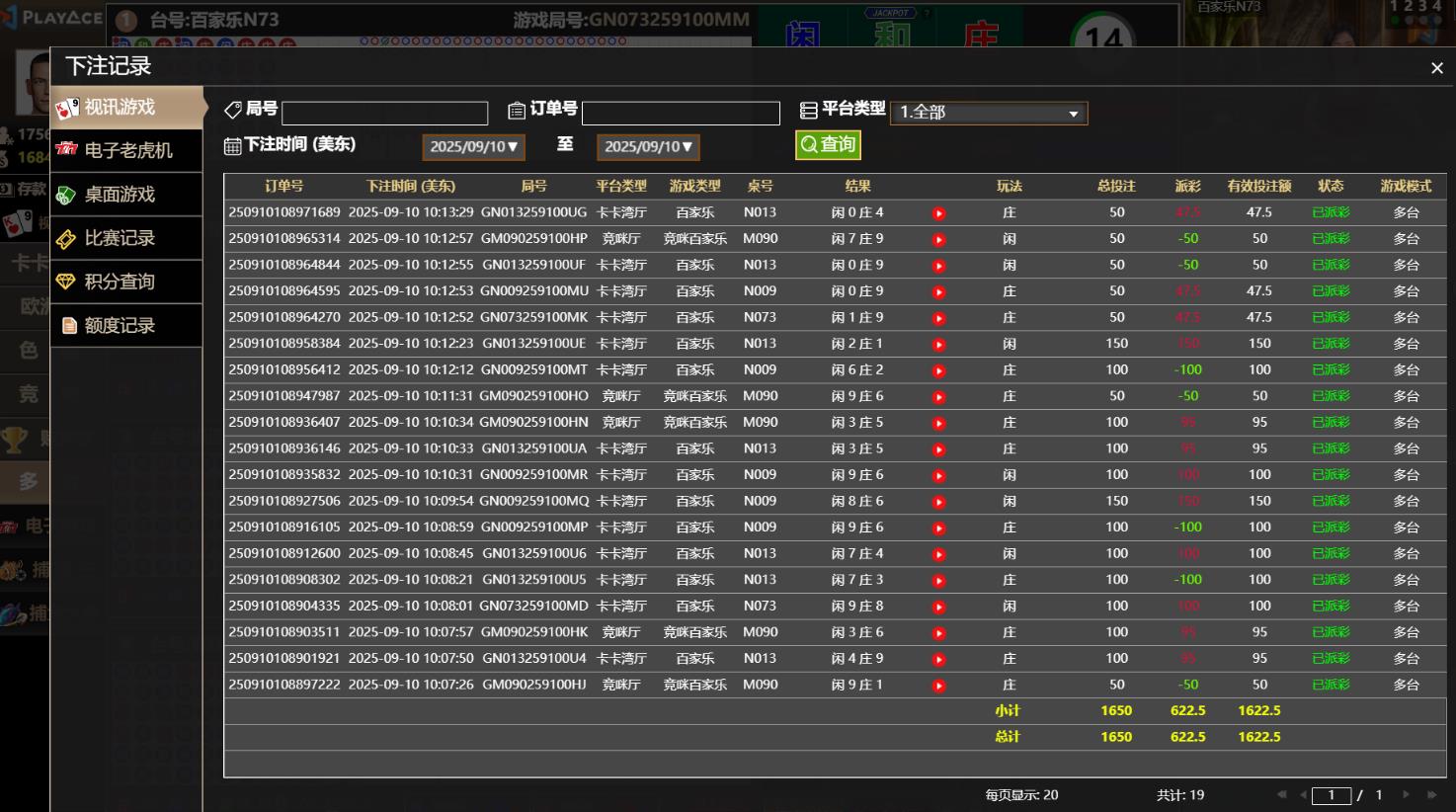Jump to first page arrow

pos(1281,794)
